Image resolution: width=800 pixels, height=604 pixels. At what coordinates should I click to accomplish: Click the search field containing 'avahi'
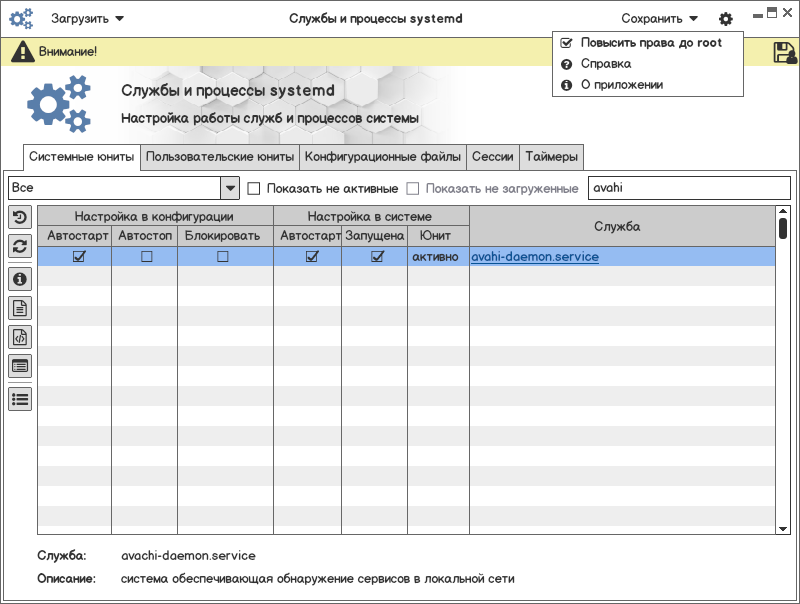point(688,188)
